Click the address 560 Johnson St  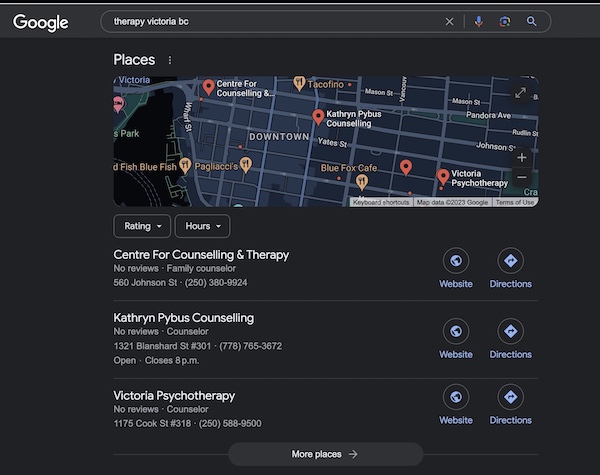[145, 282]
